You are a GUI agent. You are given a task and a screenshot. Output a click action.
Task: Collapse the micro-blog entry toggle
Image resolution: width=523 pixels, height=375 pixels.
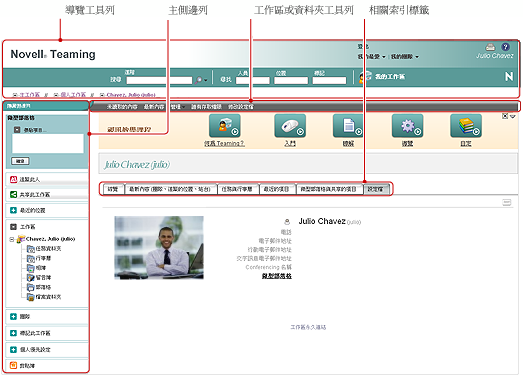tap(17, 129)
